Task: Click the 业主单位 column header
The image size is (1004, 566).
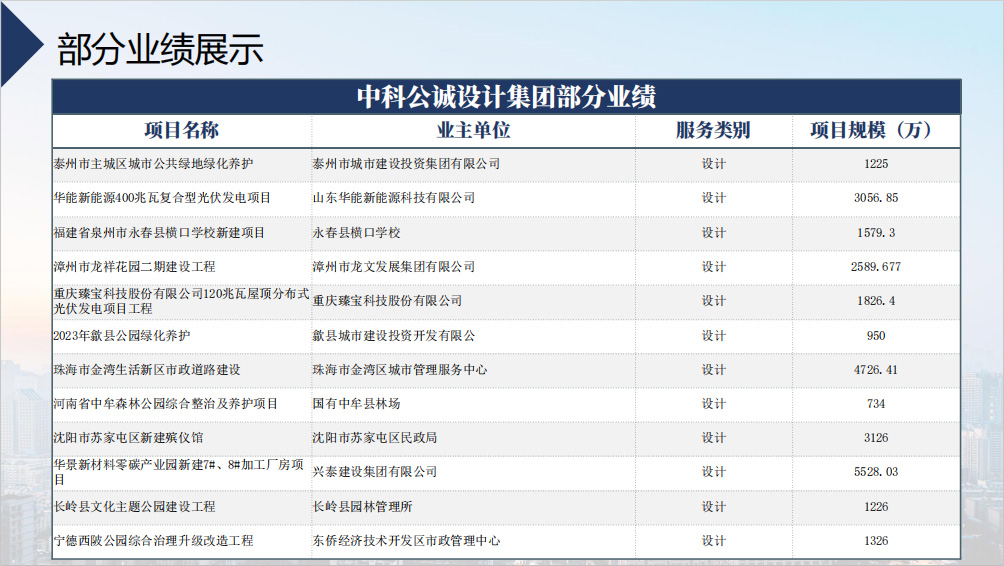Action: click(473, 131)
